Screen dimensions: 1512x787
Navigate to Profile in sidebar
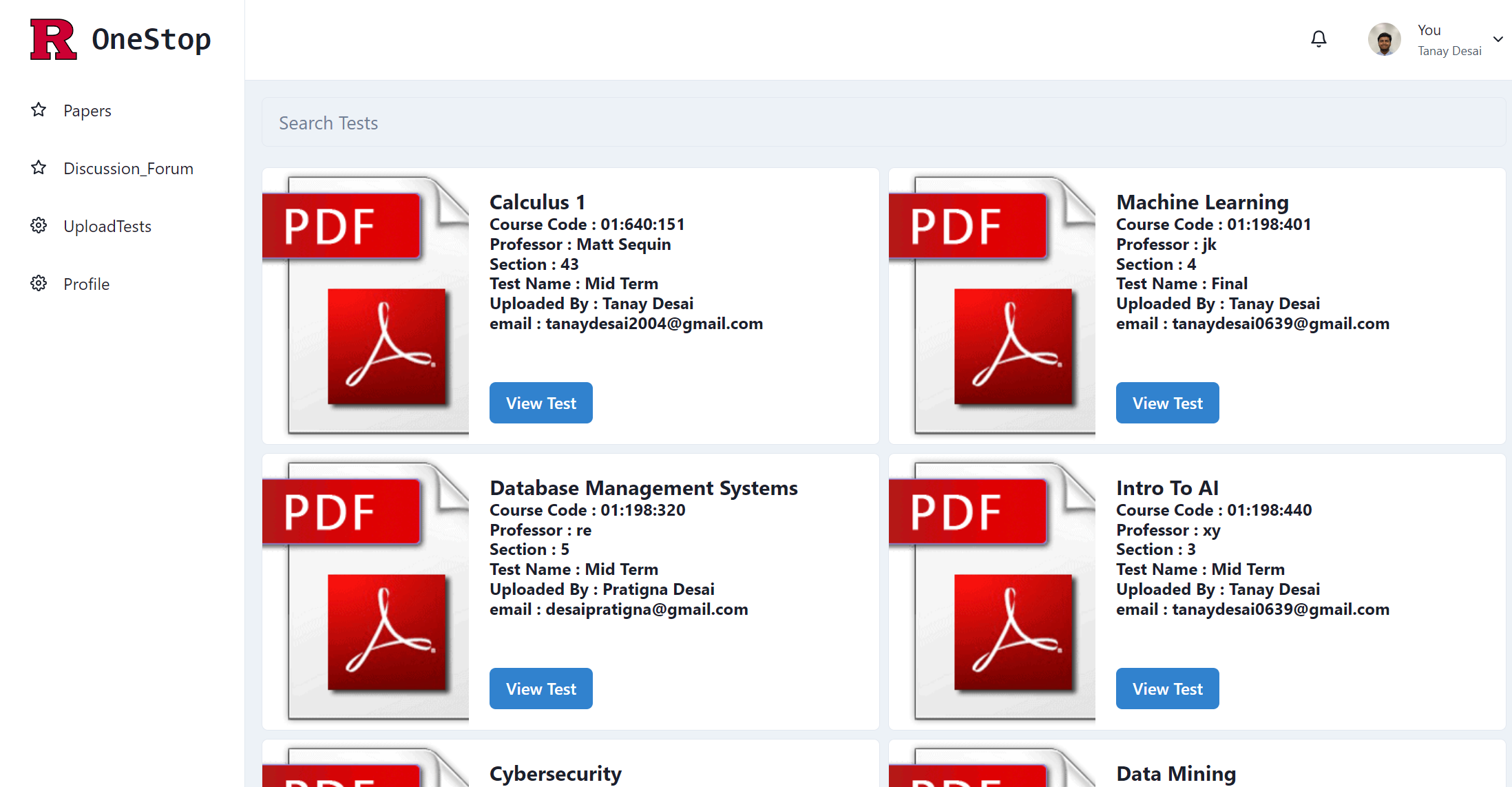pos(87,284)
